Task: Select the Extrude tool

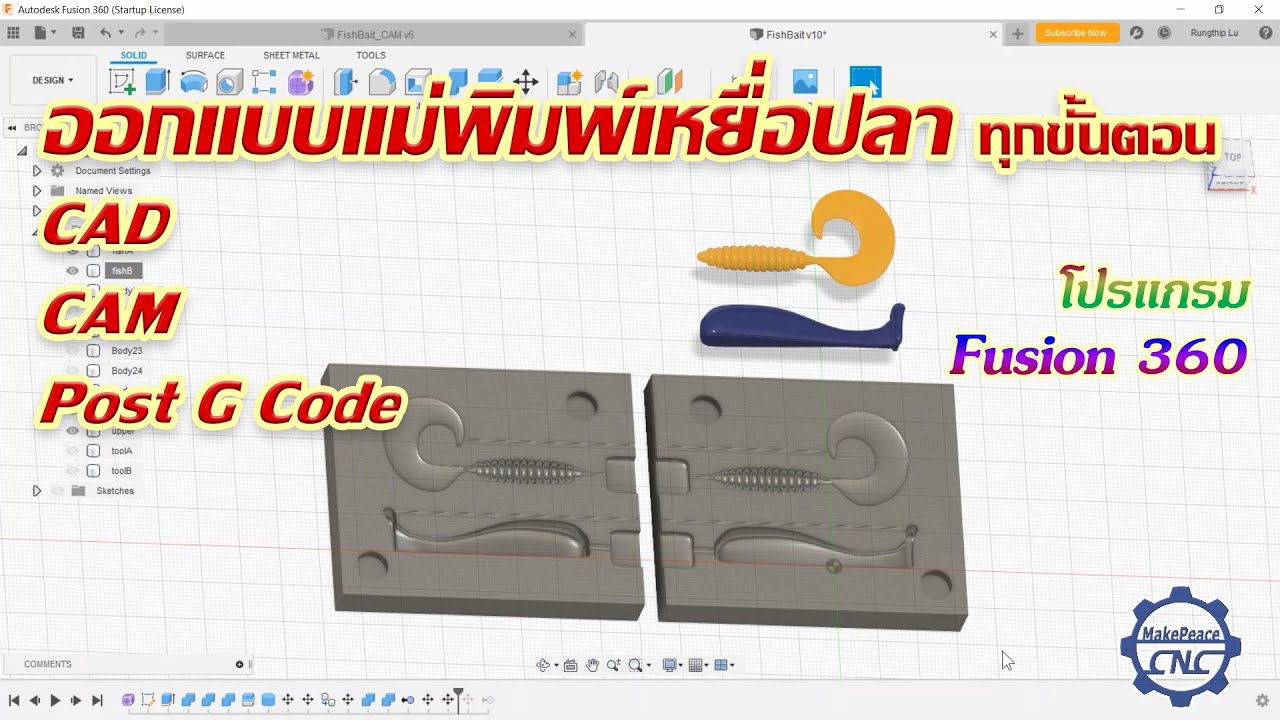Action: click(x=157, y=81)
